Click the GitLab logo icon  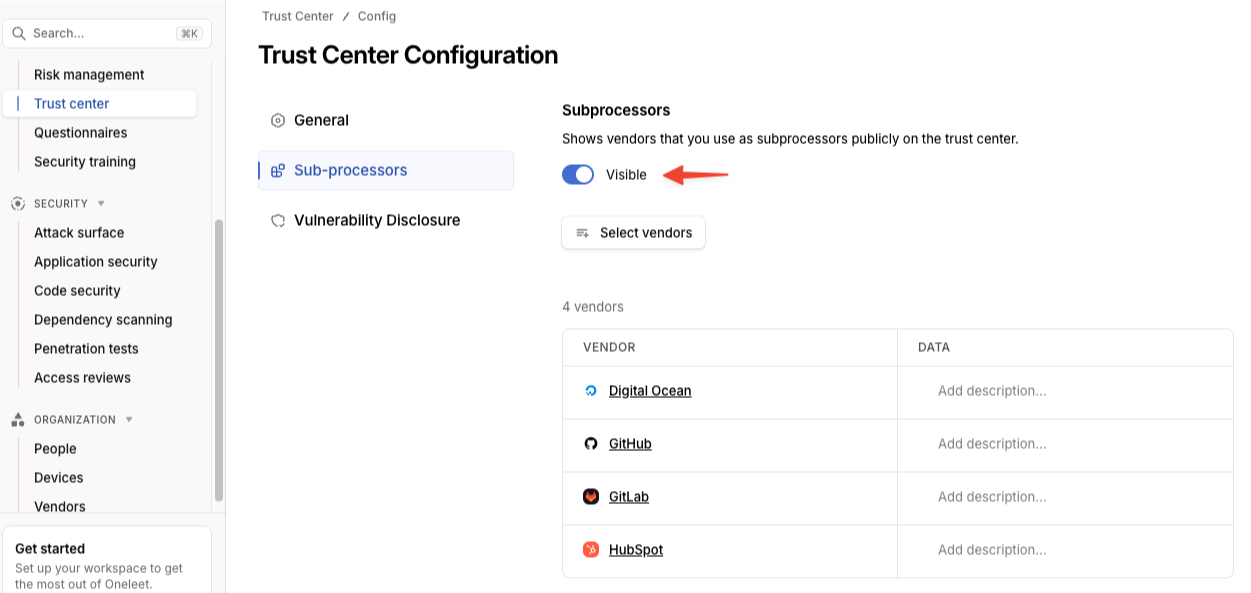[591, 497]
